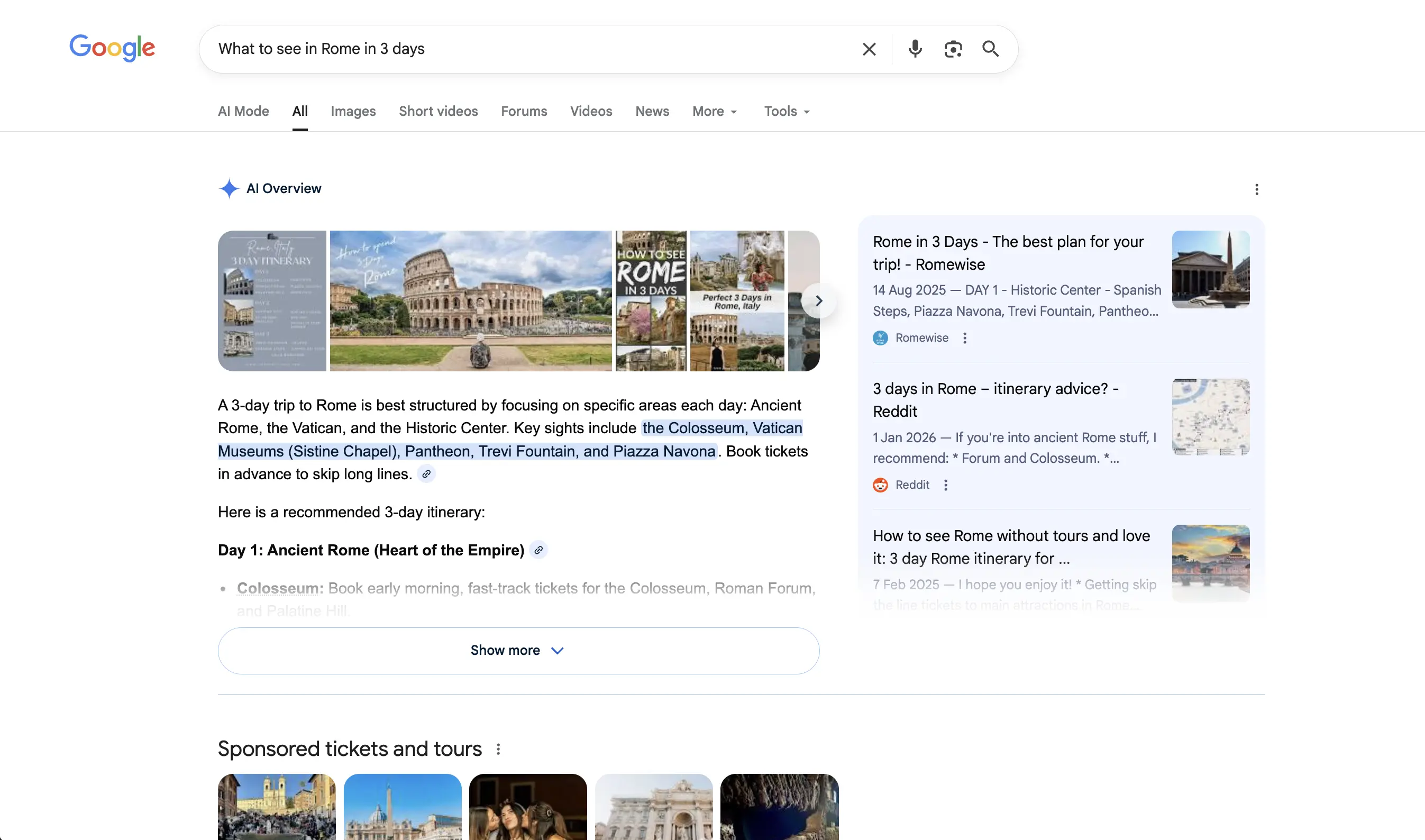Viewport: 1425px width, 840px height.
Task: Open AI Overview three-dot options menu
Action: pos(1256,189)
